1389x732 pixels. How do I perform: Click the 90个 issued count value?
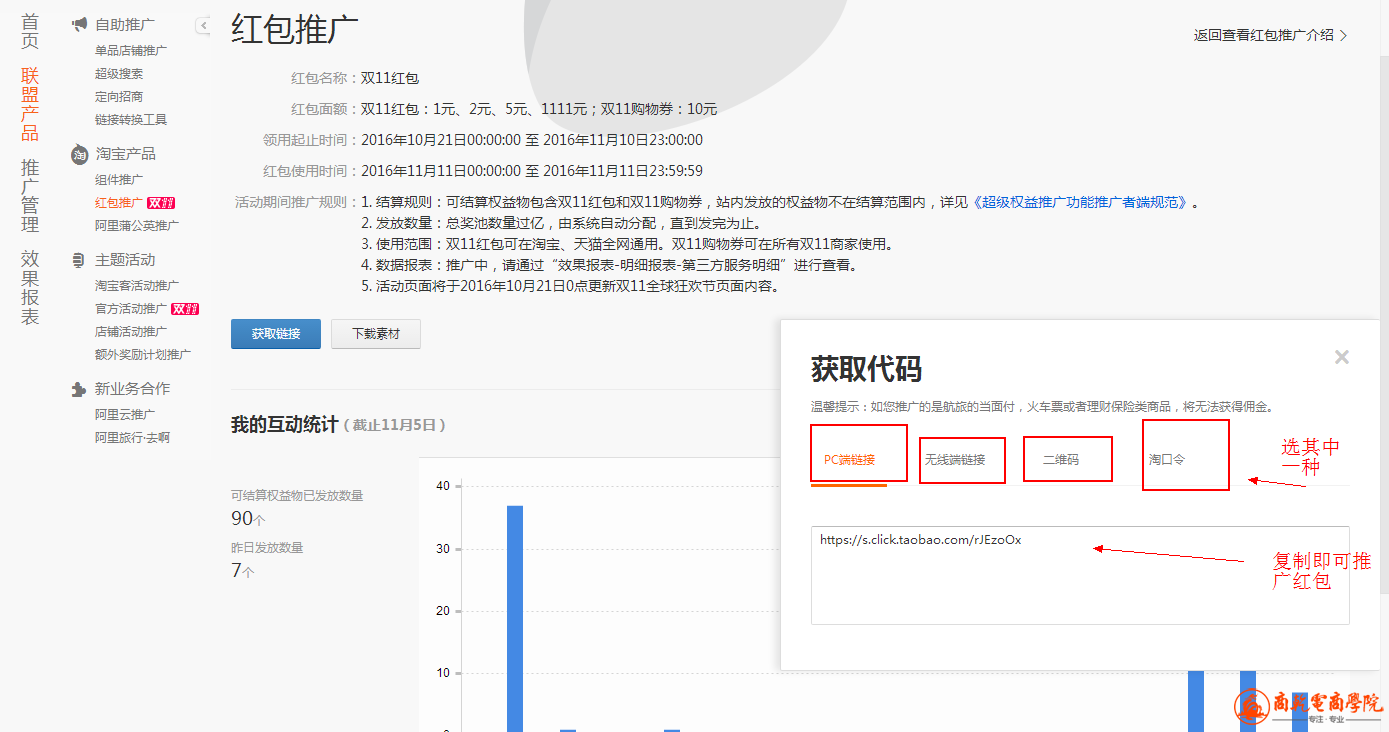pos(248,519)
